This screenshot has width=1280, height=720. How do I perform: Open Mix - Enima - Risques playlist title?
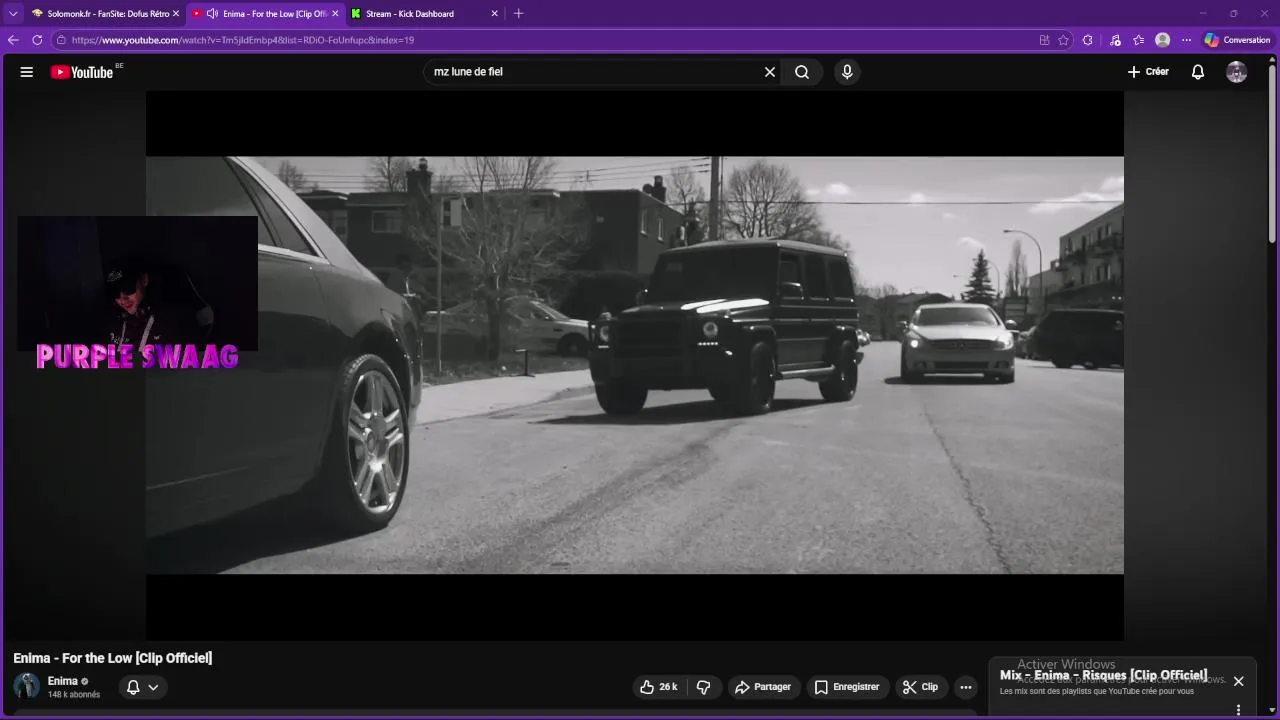click(1103, 675)
